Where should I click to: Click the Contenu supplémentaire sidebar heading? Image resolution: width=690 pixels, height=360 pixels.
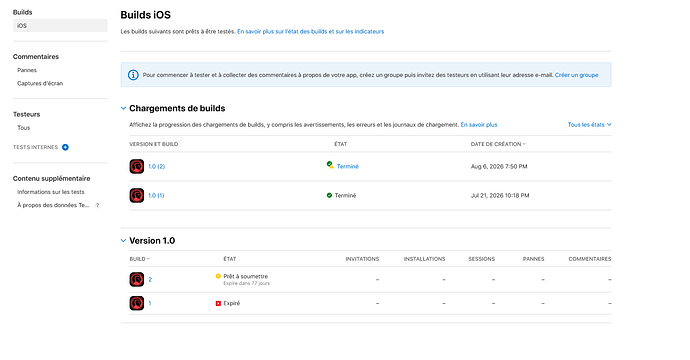tap(51, 178)
